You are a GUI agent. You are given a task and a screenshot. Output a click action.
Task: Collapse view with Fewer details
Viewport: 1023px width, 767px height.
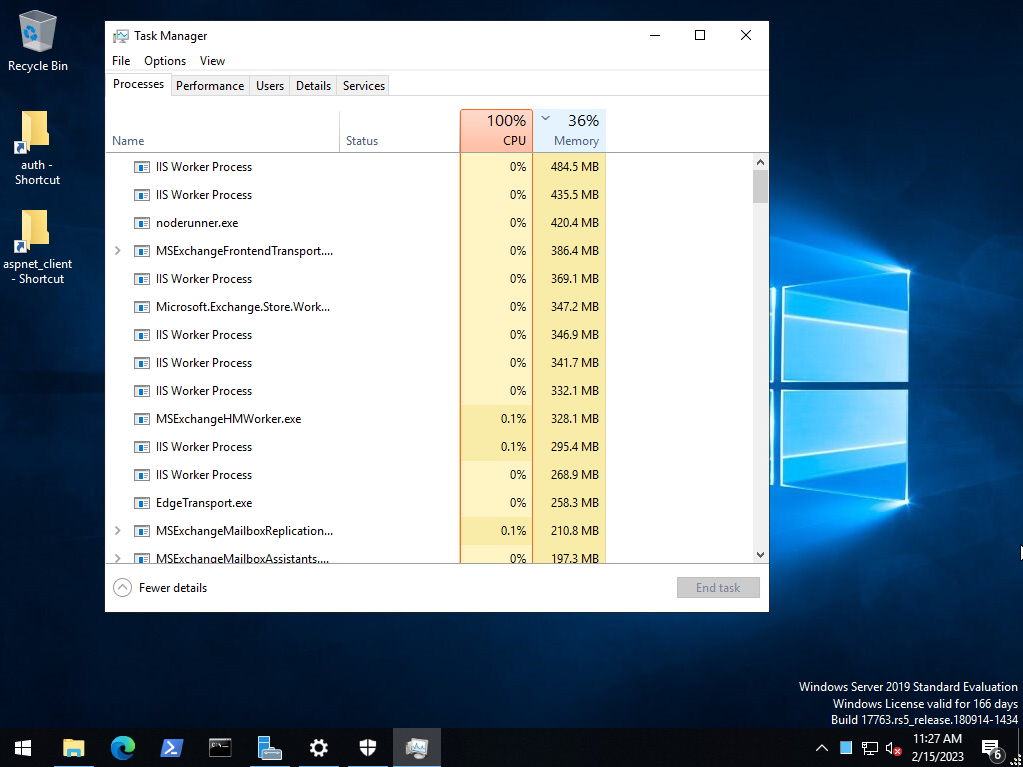pos(160,588)
